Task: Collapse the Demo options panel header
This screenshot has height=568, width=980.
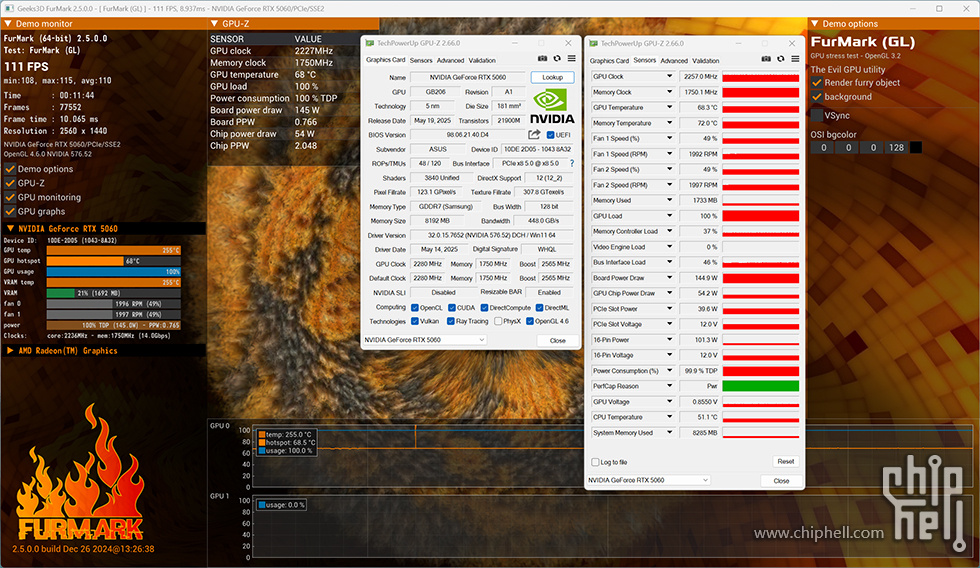Action: coord(814,24)
